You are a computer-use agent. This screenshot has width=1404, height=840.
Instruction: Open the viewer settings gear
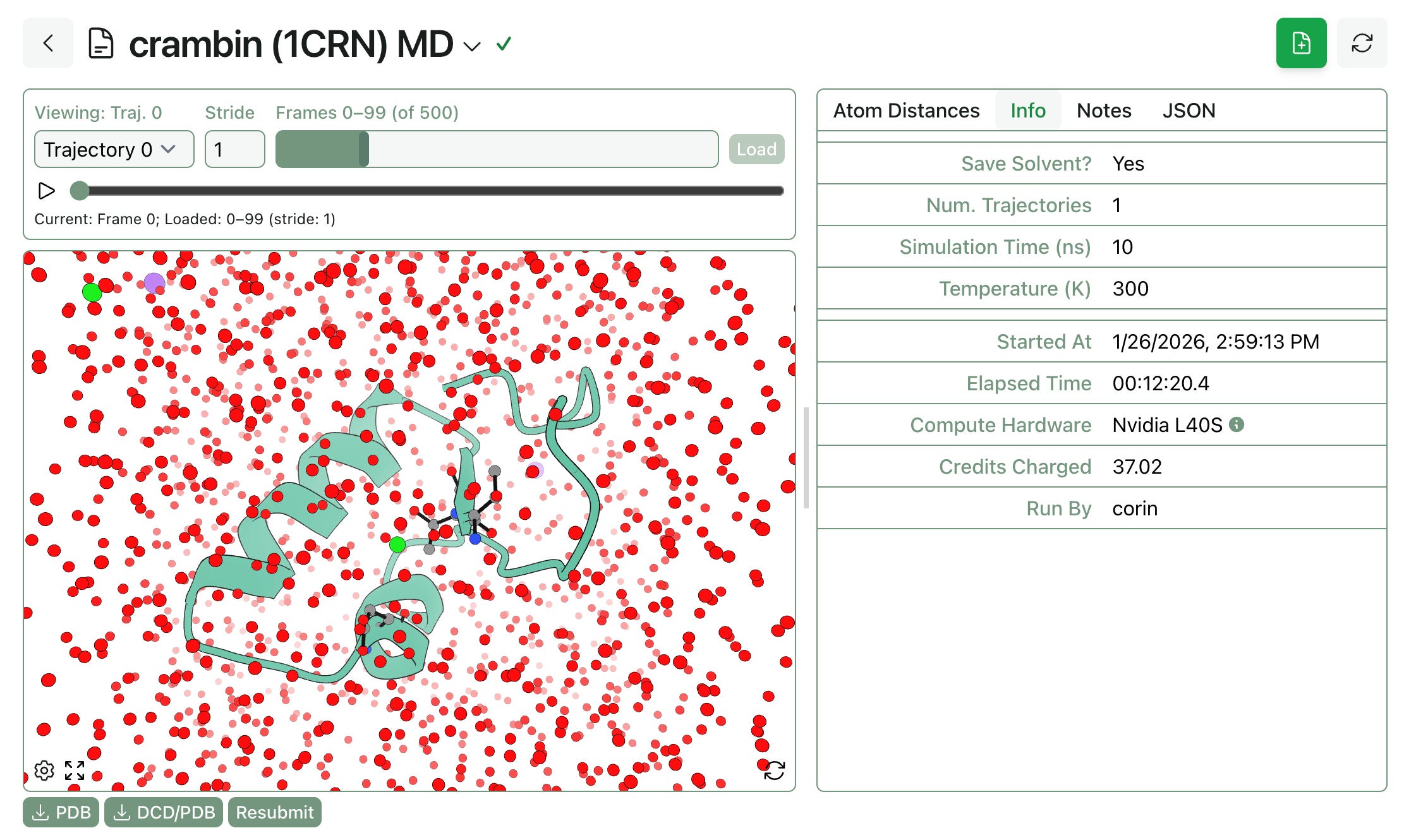(44, 770)
